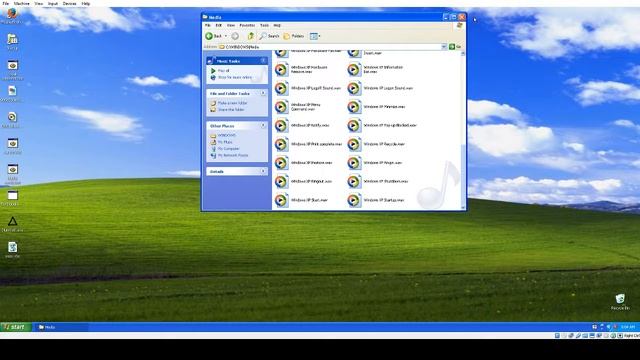Select Windows XP Minimize.wav file icon
The image size is (640, 360).
click(354, 107)
